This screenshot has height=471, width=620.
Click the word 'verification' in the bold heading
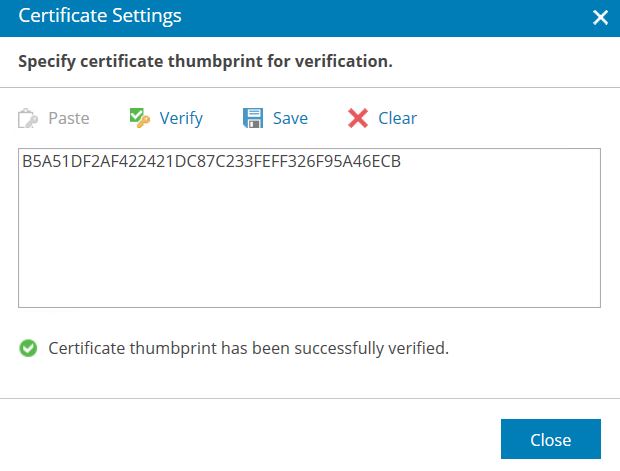(x=344, y=62)
